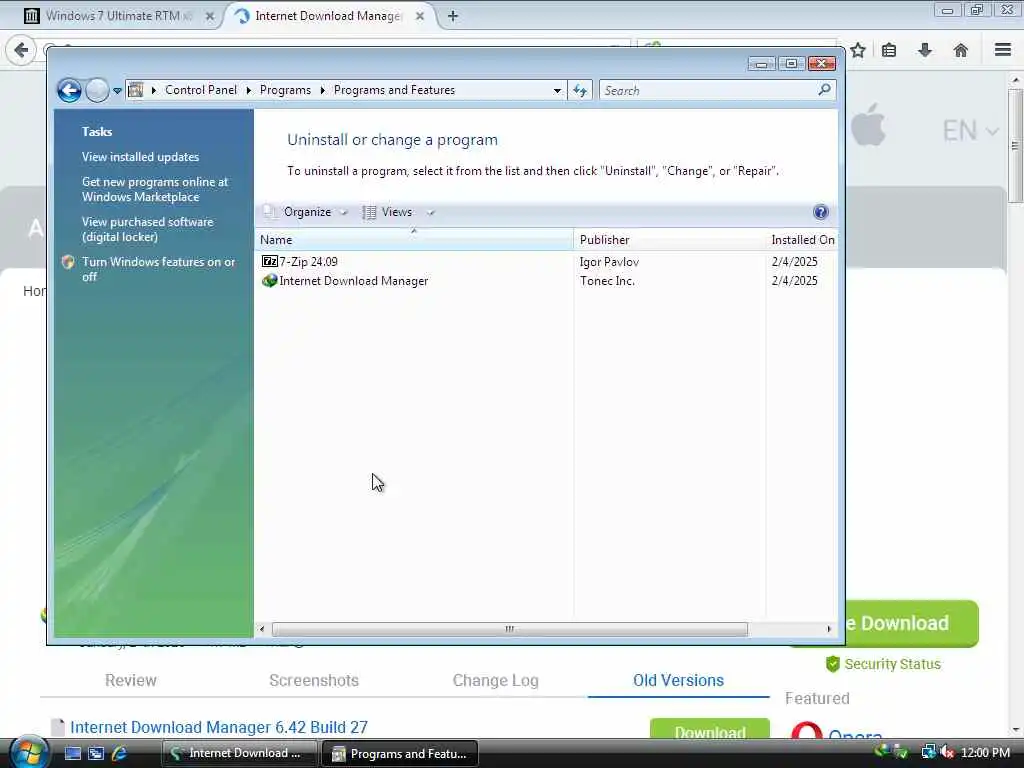The height and width of the screenshot is (768, 1024).
Task: Close the Windows 7 Ultimate RTM tab
Action: coord(210,16)
